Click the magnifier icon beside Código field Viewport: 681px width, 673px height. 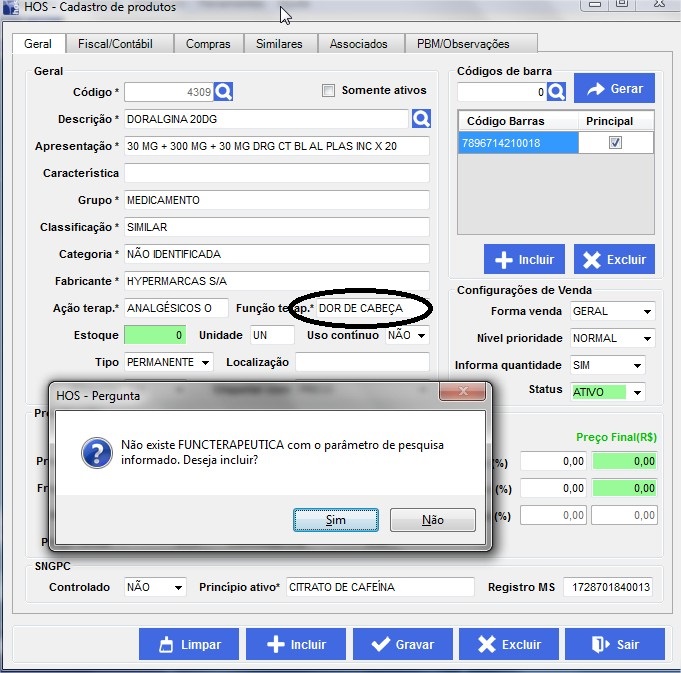(x=223, y=92)
